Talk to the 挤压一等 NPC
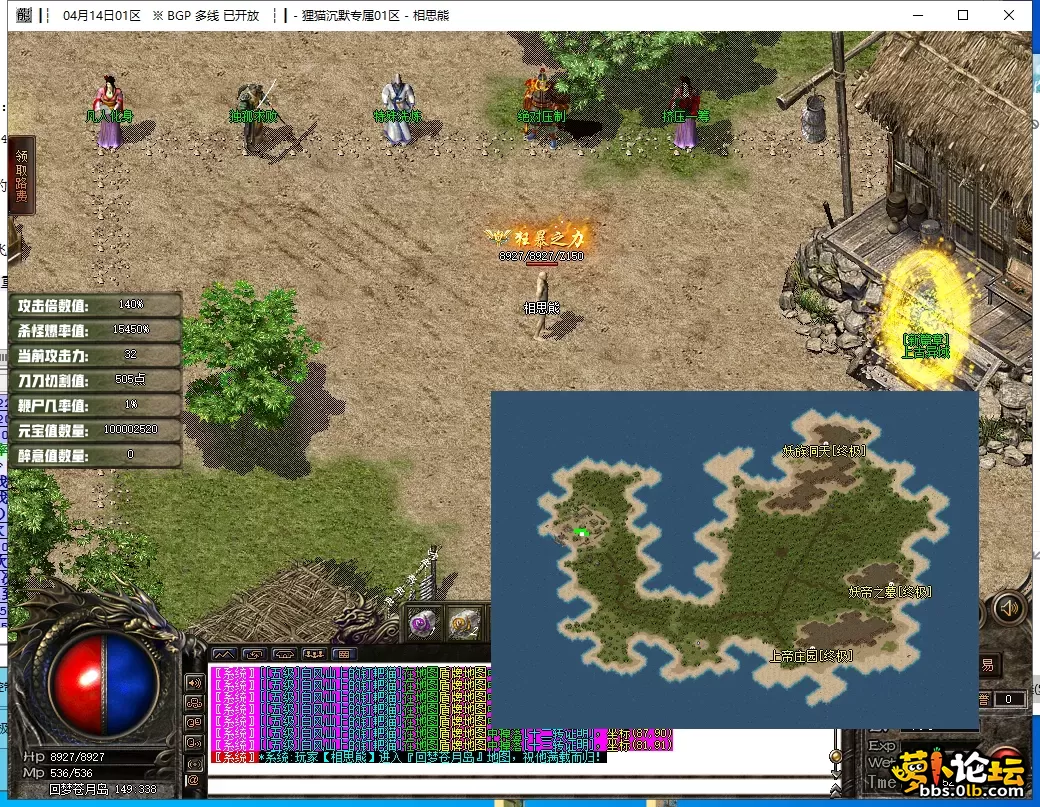The width and height of the screenshot is (1040, 807). point(685,114)
